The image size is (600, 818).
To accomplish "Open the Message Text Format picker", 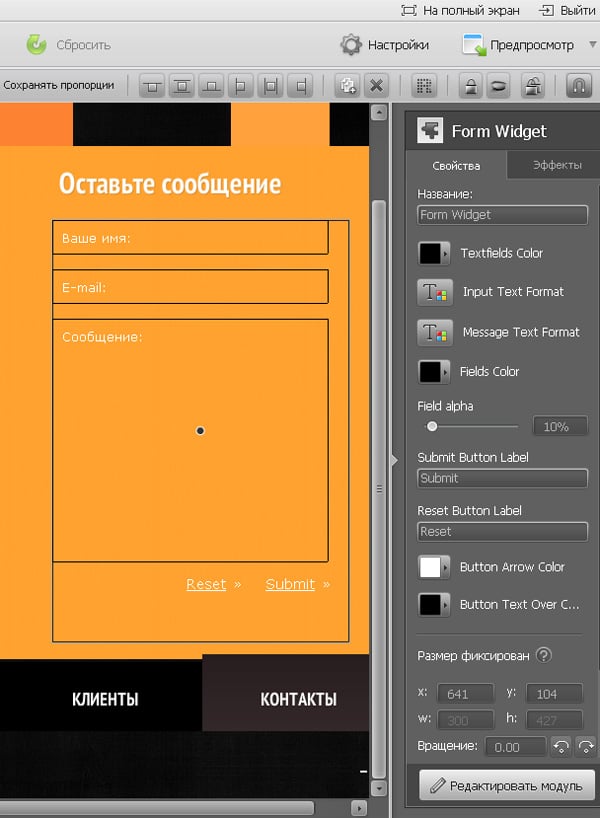I will pyautogui.click(x=434, y=332).
